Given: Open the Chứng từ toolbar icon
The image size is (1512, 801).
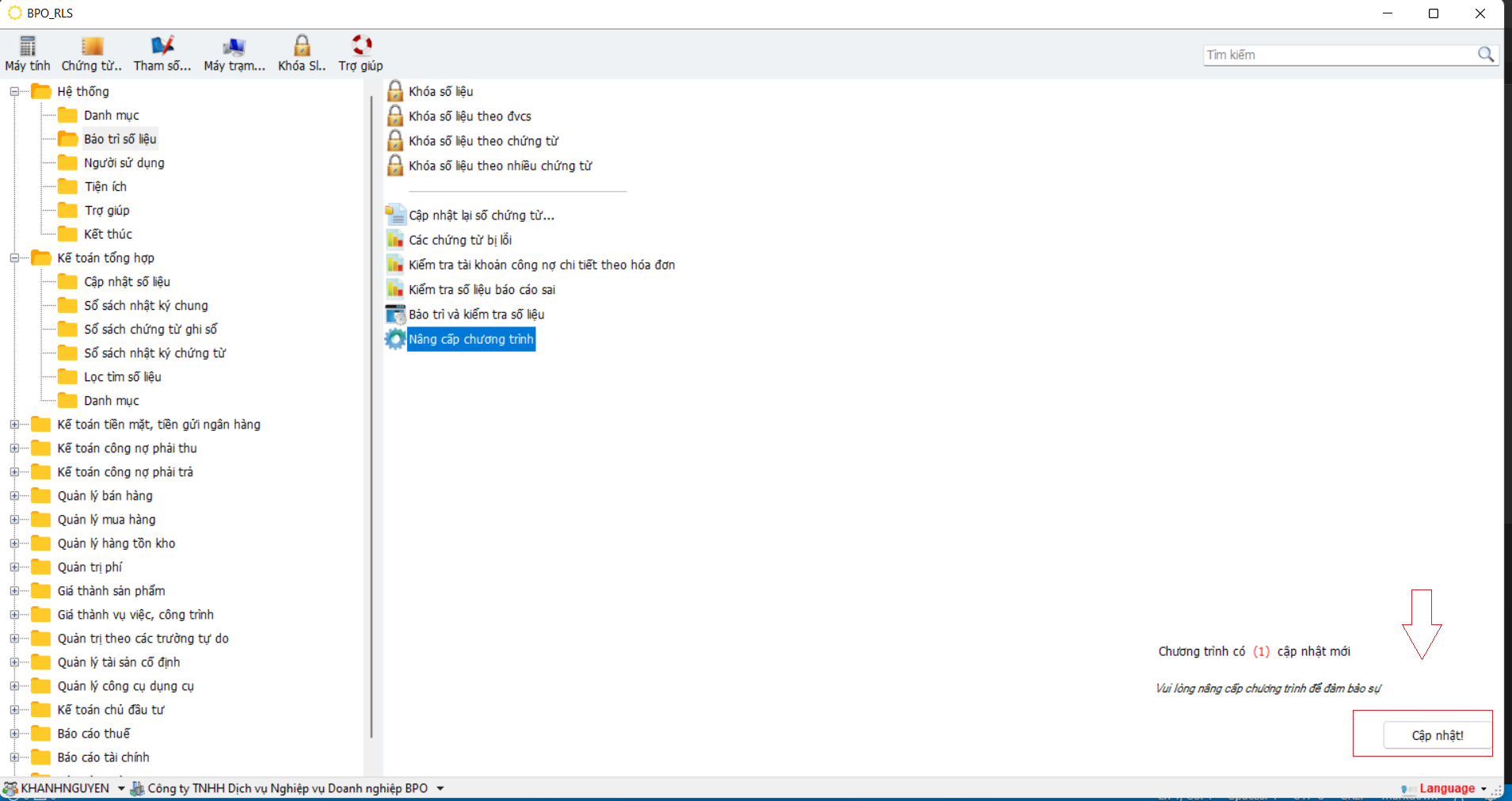Looking at the screenshot, I should click(x=92, y=46).
